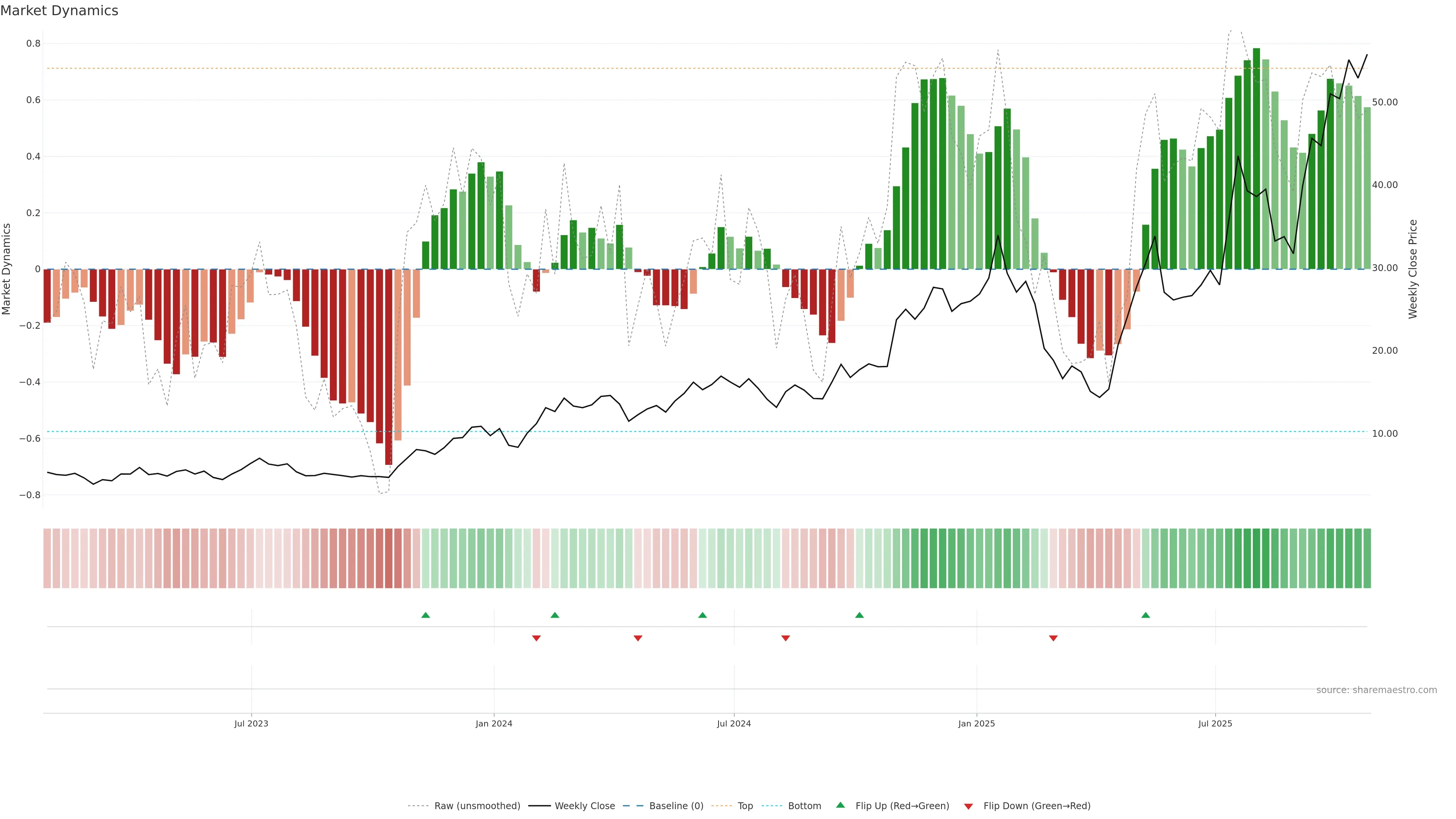This screenshot has height=819, width=1456.
Task: Click the Jan 2025 x-axis label
Action: point(976,723)
